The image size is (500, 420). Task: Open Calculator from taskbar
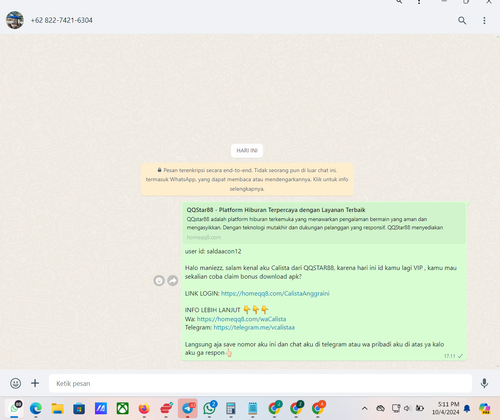[x=231, y=408]
